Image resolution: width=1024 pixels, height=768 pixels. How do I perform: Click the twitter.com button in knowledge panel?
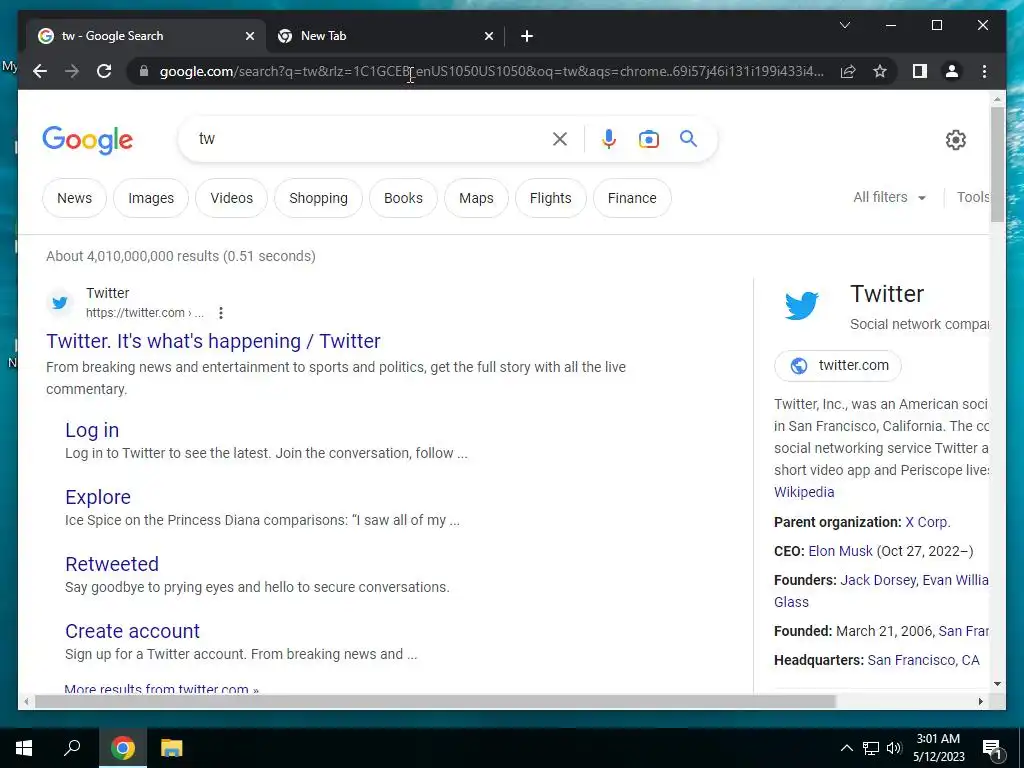point(838,366)
